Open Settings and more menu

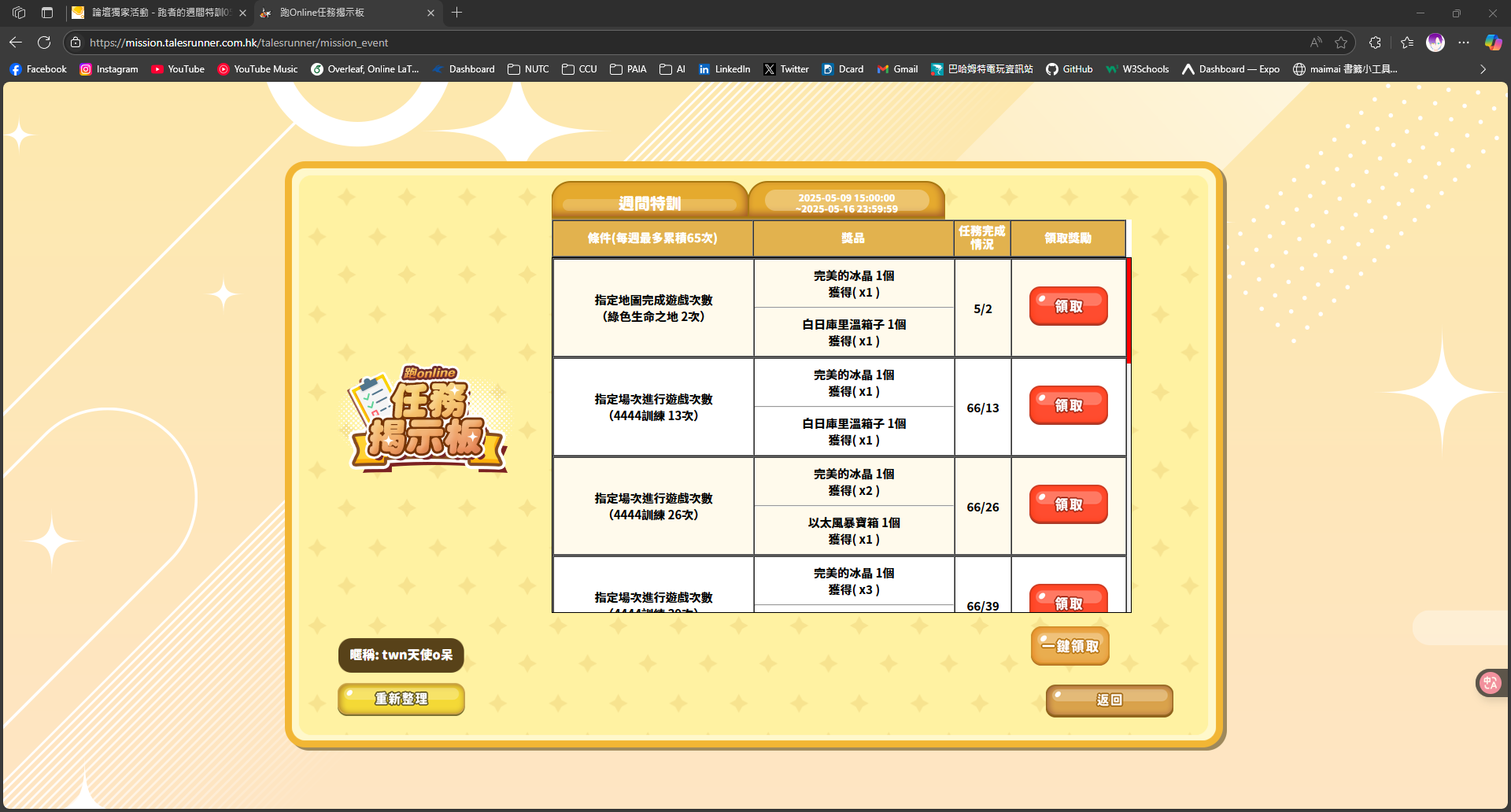(x=1464, y=42)
